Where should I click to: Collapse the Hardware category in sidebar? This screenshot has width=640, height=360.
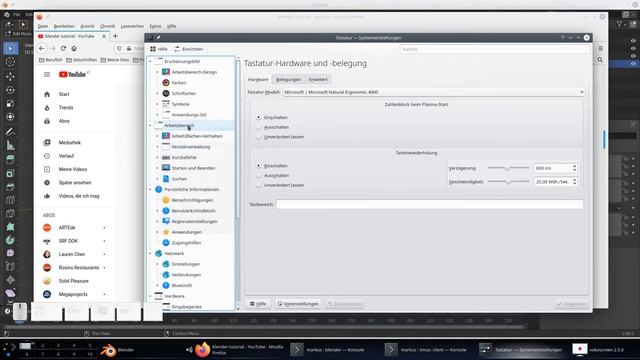point(150,296)
